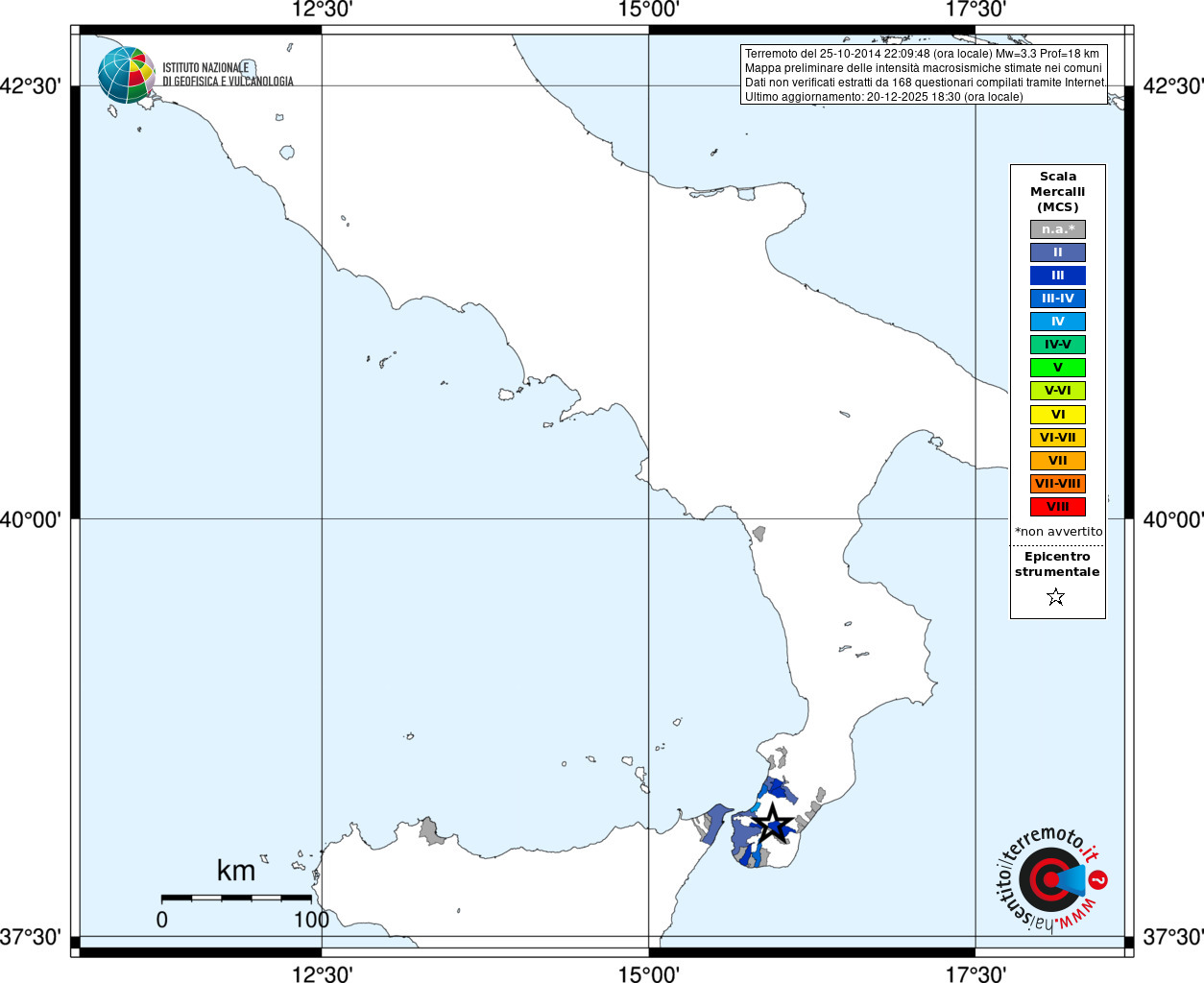The height and width of the screenshot is (983, 1204).
Task: Click the epicenter star on the map
Action: coord(773,824)
